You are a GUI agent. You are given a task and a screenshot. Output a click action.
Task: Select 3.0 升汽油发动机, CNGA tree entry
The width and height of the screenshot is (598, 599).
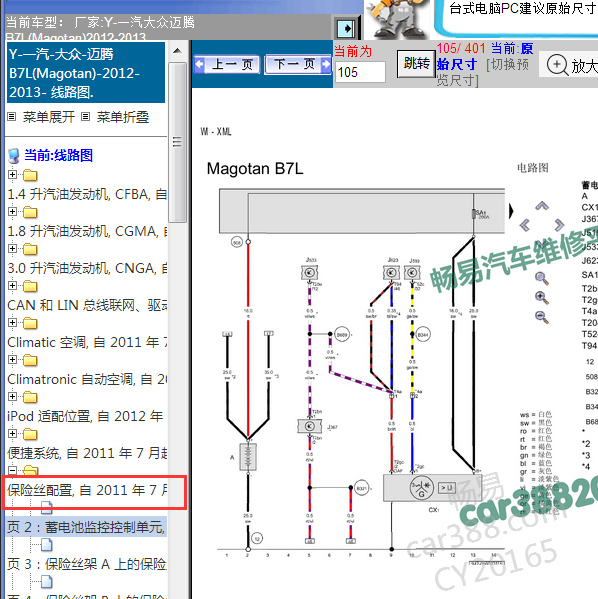click(87, 269)
